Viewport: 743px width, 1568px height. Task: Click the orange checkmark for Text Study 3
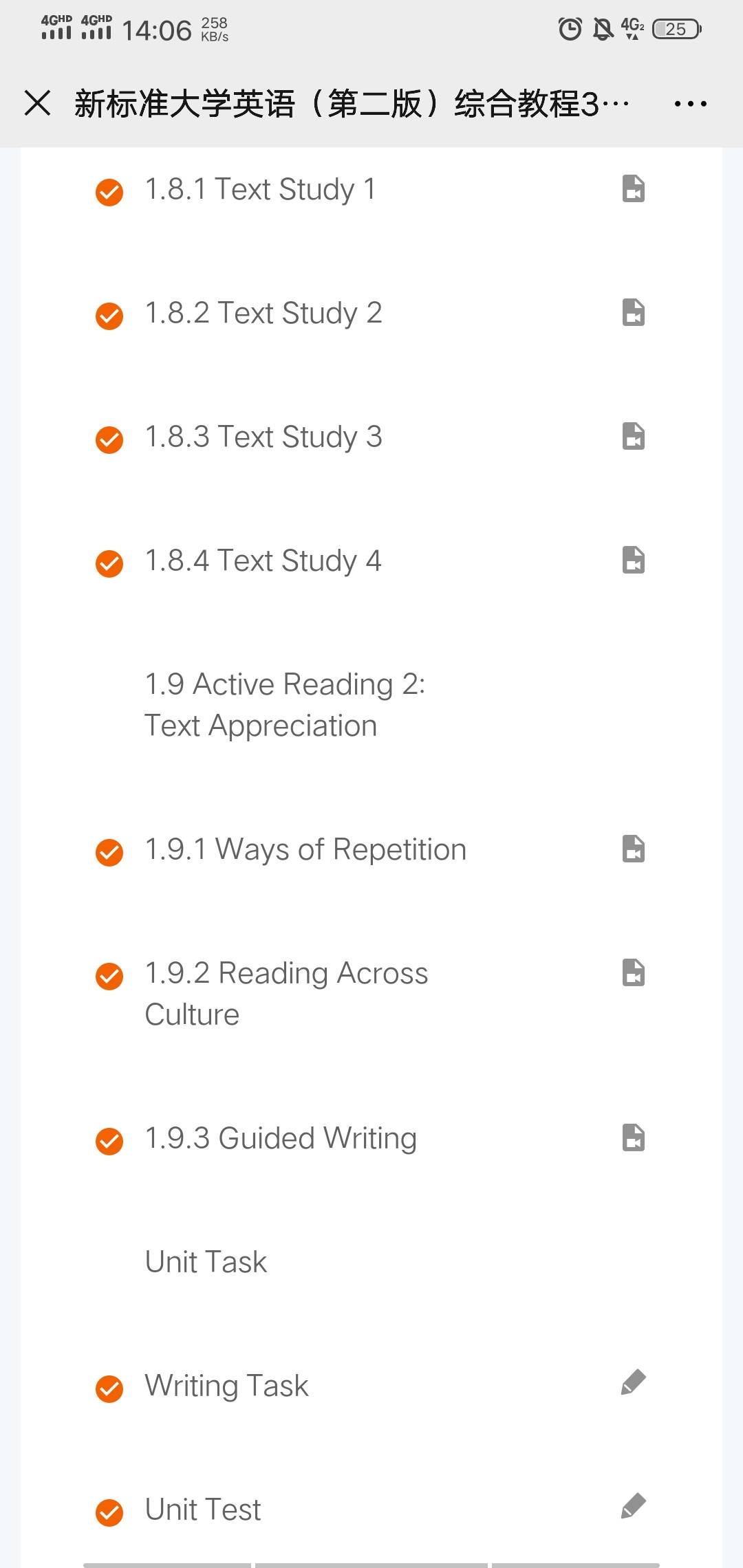(x=109, y=439)
